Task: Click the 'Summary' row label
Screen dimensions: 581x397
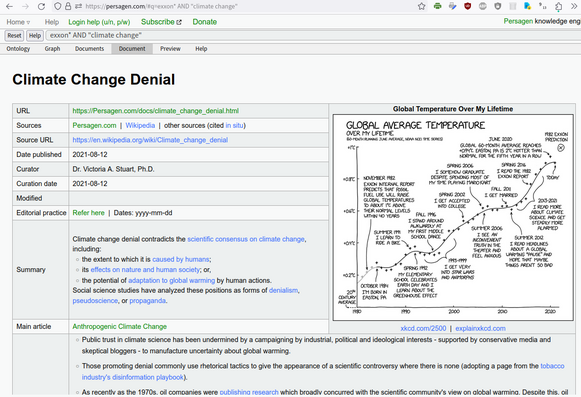Action: 31,269
